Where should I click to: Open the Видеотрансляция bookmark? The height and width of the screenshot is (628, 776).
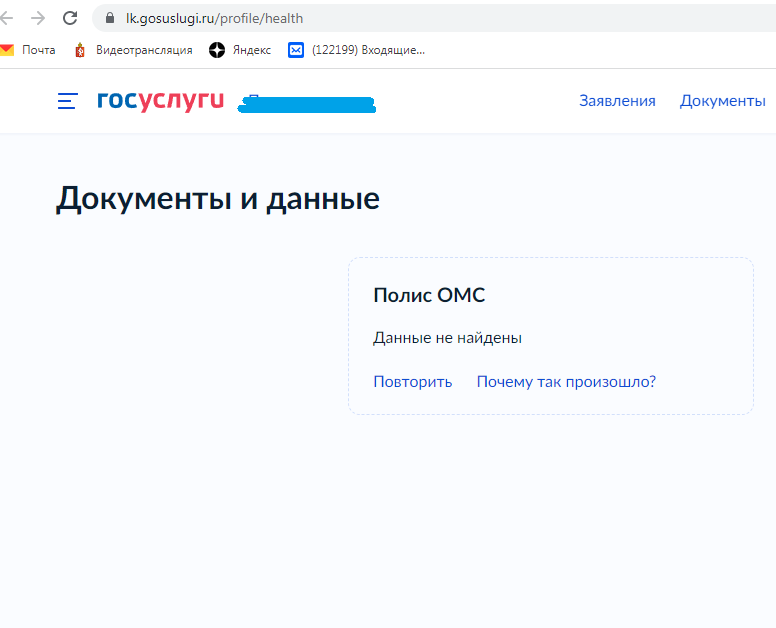point(133,50)
